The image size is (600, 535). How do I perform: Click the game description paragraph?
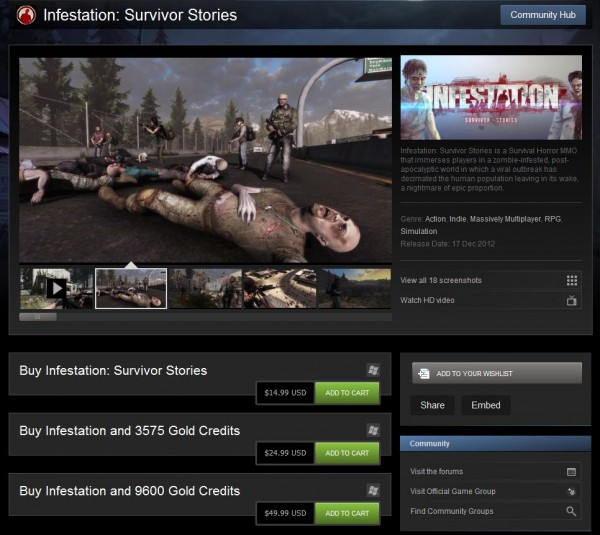point(489,169)
